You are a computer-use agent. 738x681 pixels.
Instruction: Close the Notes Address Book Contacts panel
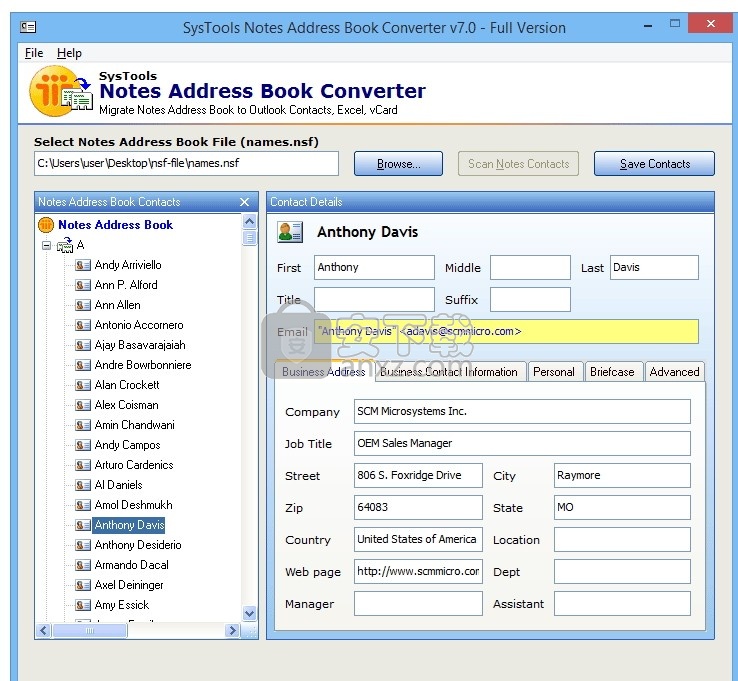click(x=244, y=202)
